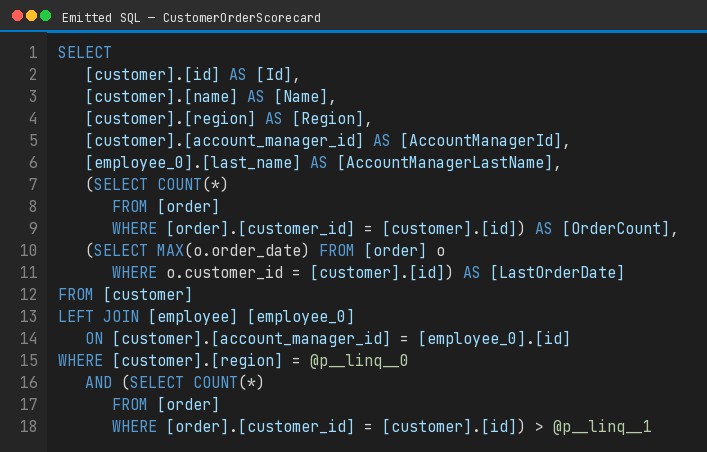Click the AND keyword on line 16
Screen dimensions: 707x452
[98, 383]
